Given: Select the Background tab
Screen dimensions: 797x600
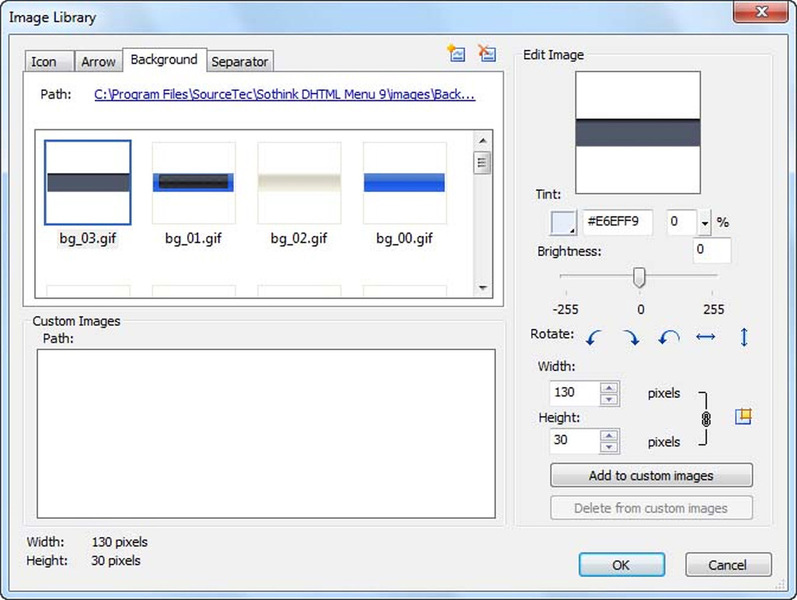Looking at the screenshot, I should [x=164, y=60].
